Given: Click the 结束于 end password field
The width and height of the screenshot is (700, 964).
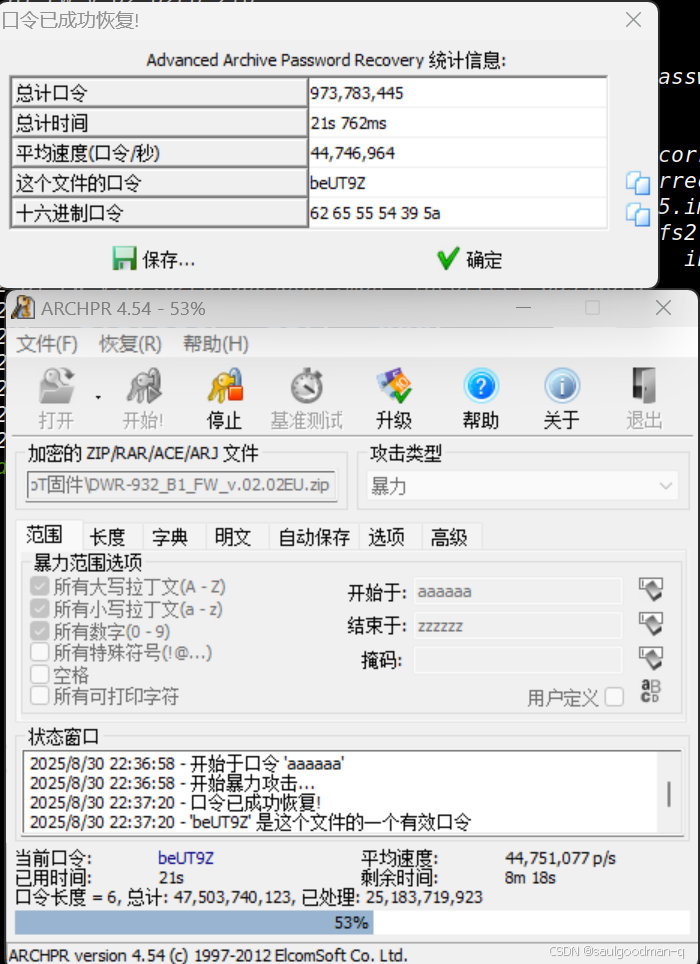Looking at the screenshot, I should tap(517, 626).
